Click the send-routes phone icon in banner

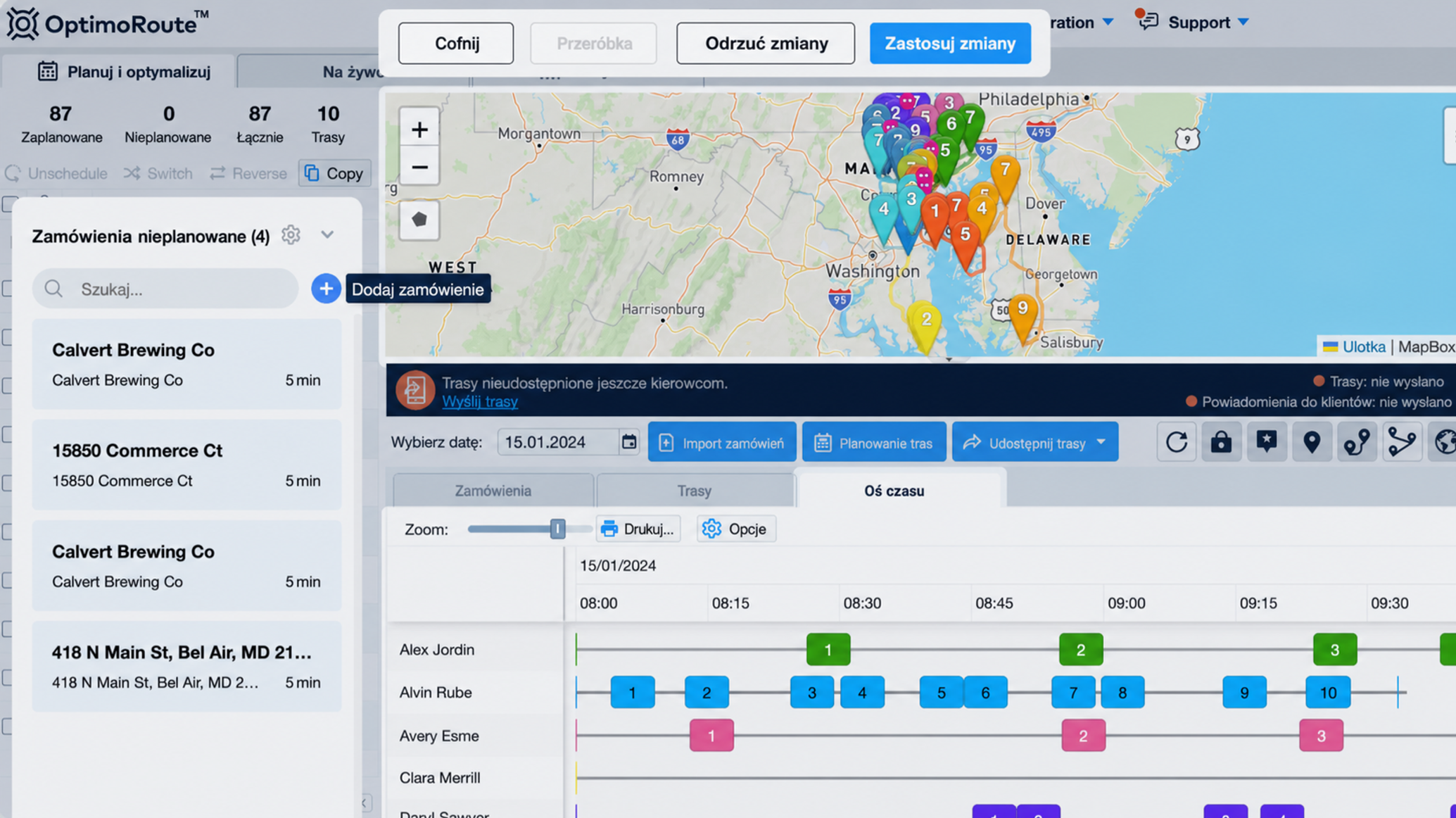(415, 390)
